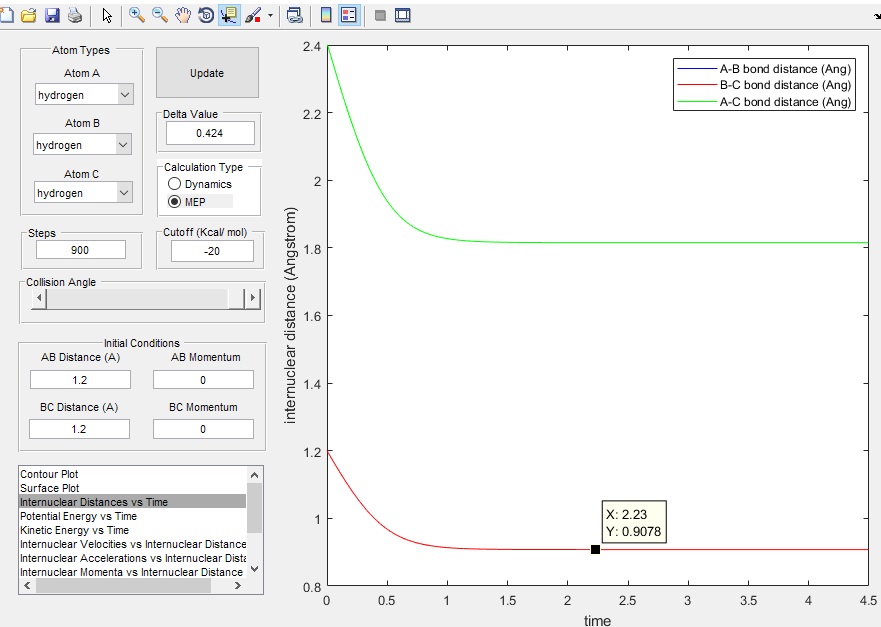
Task: Click the data cursor marker on the red curve
Action: click(x=596, y=549)
